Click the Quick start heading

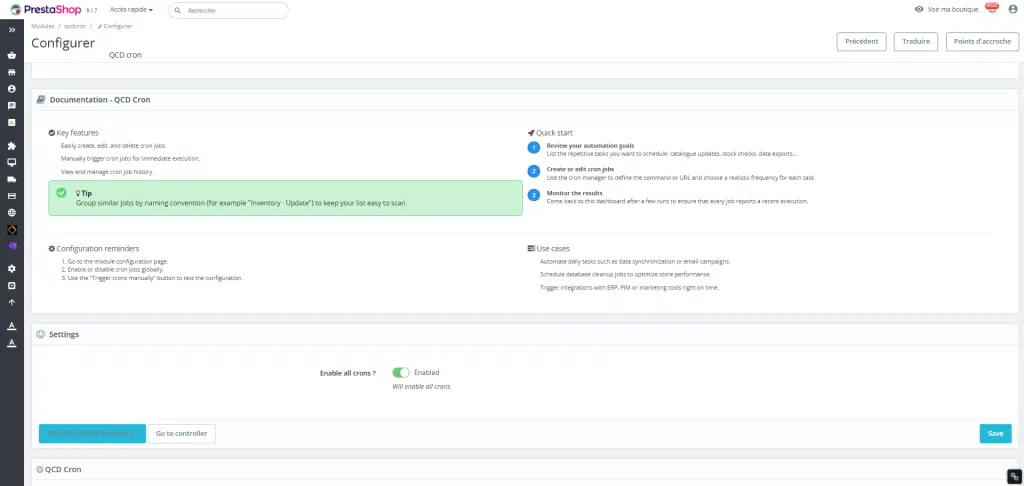point(554,133)
